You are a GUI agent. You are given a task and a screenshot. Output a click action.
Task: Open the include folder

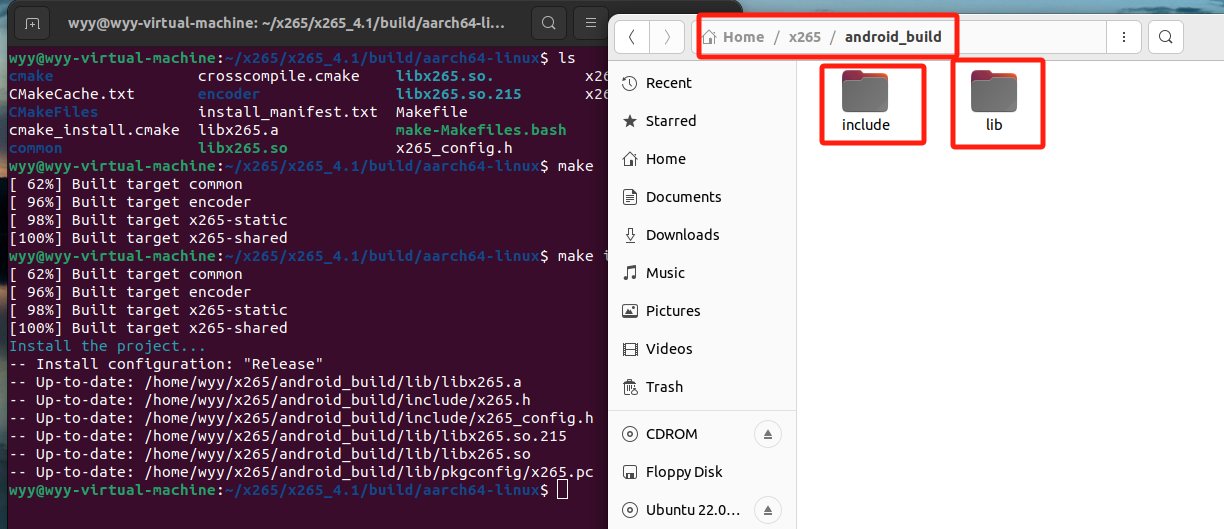pos(865,101)
